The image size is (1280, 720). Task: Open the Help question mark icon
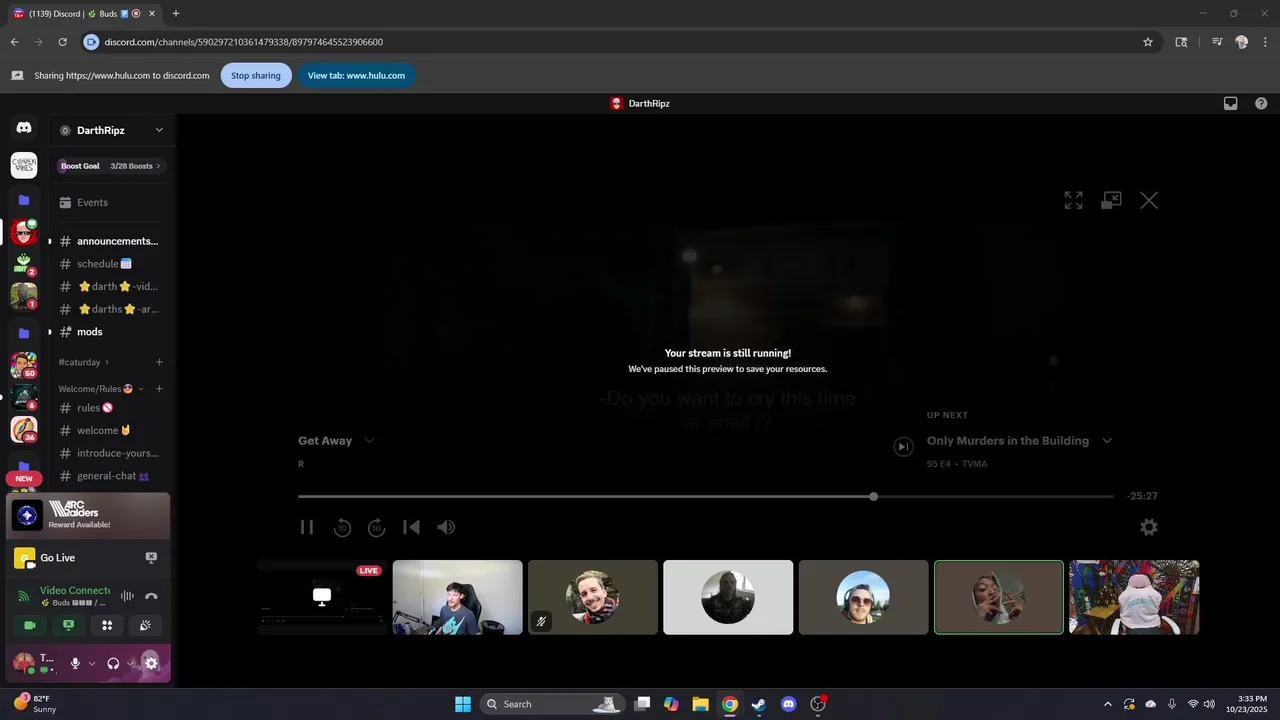pyautogui.click(x=1261, y=103)
